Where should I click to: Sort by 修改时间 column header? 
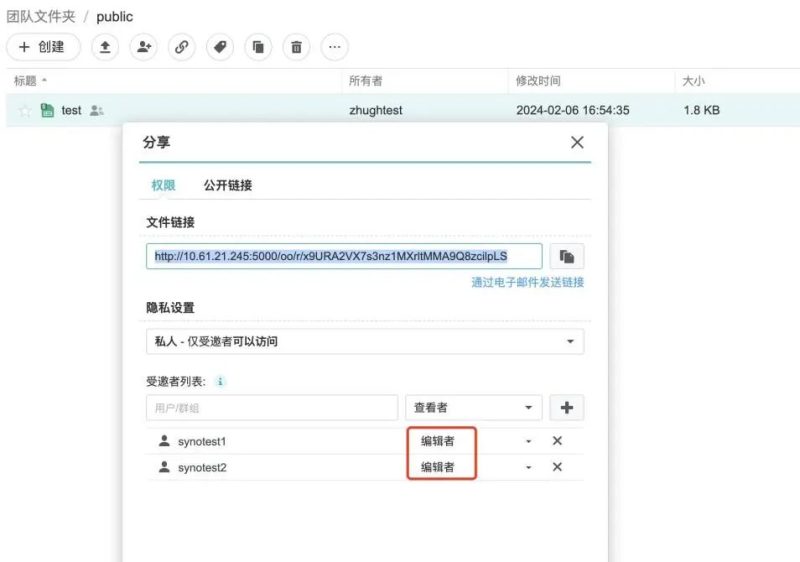538,81
